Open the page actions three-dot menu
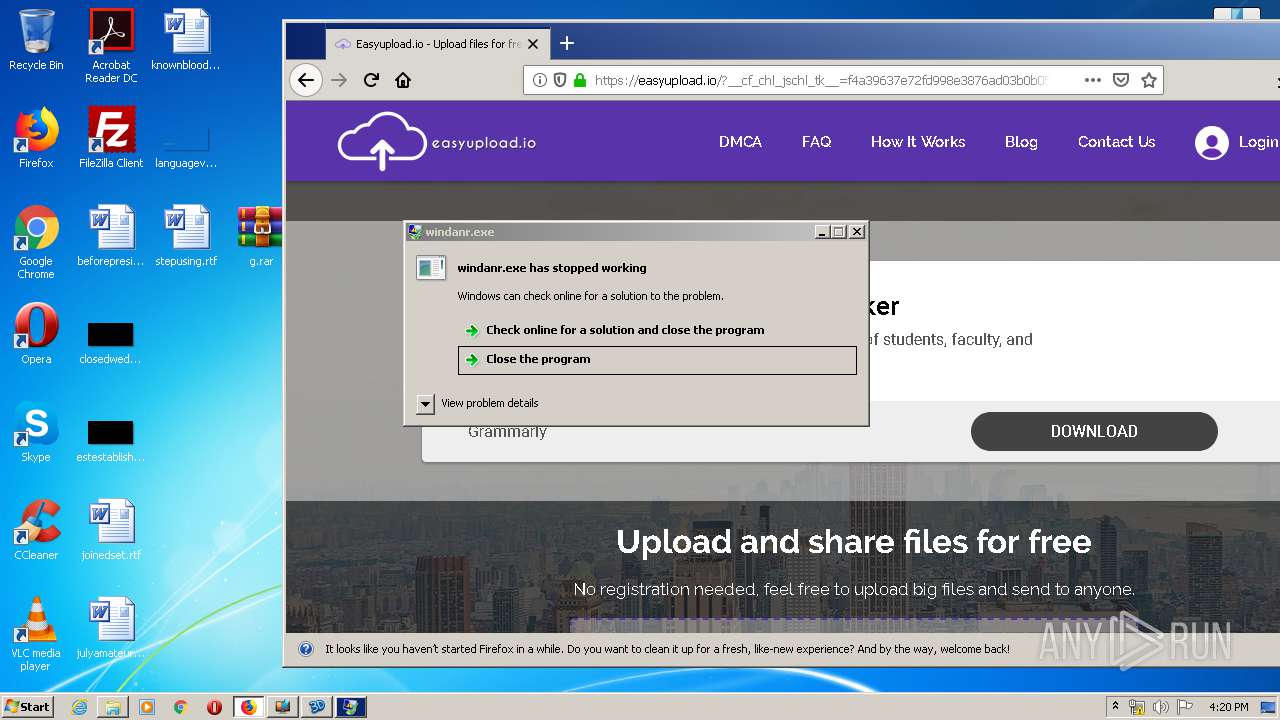This screenshot has height=720, width=1280. pos(1093,80)
